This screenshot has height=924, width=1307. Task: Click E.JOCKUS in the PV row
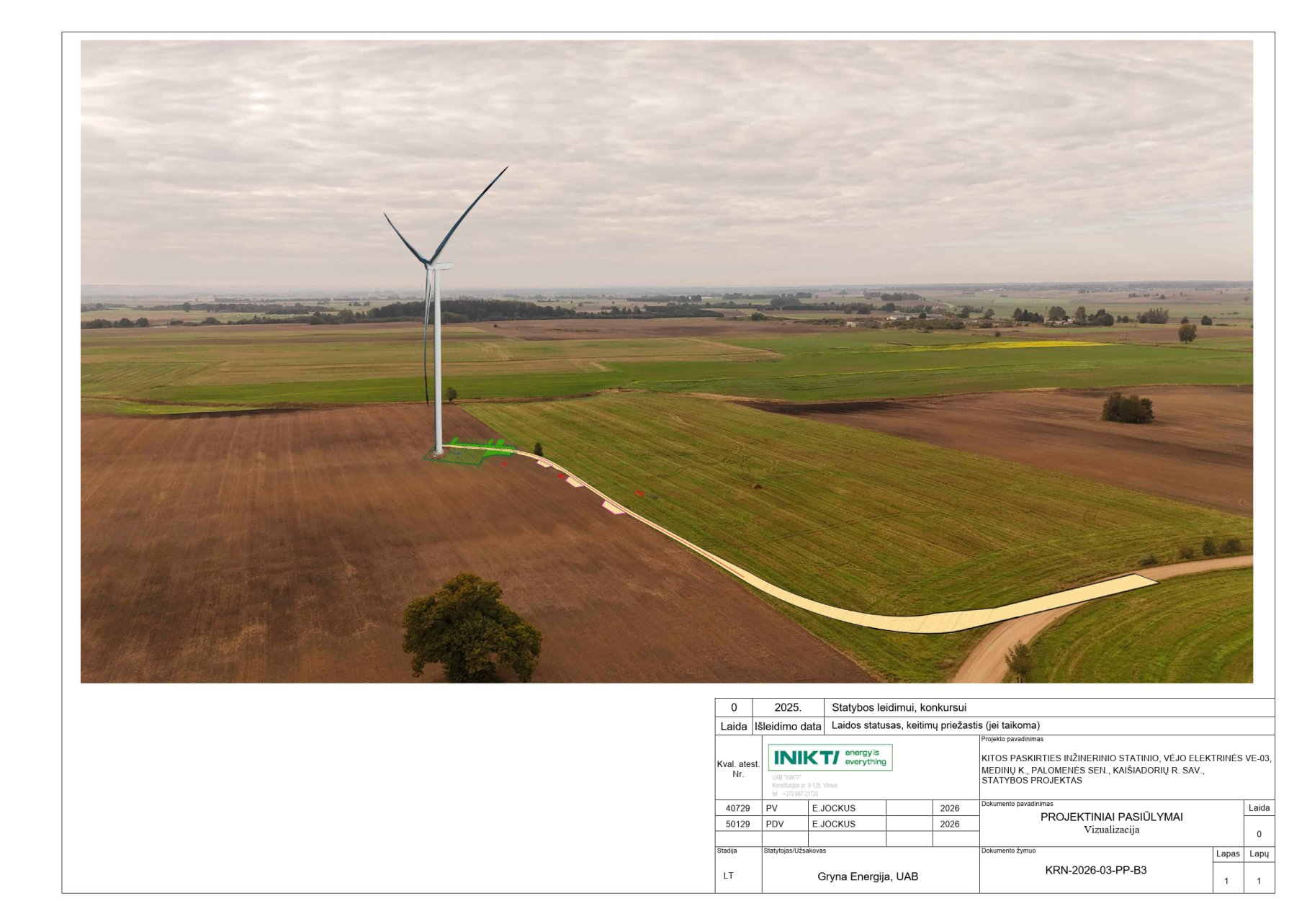coord(833,808)
